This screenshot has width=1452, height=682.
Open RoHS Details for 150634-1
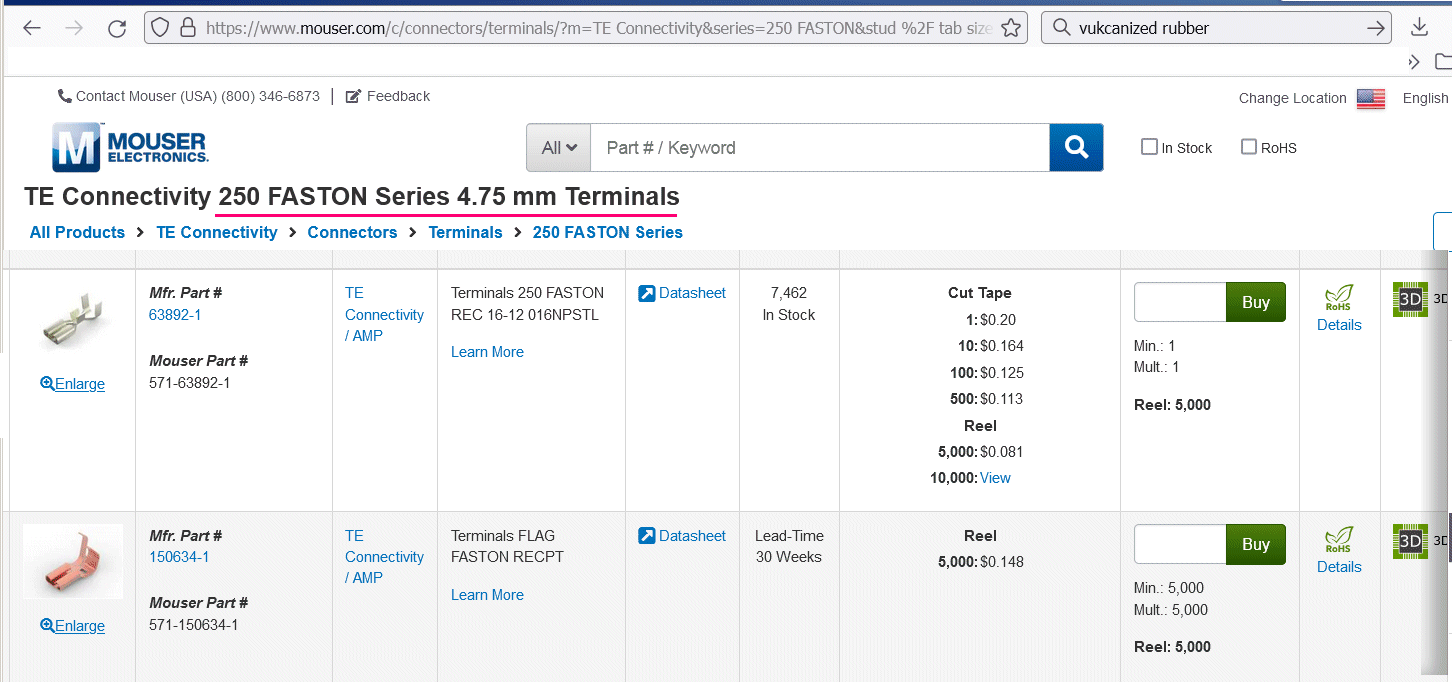[x=1339, y=567]
